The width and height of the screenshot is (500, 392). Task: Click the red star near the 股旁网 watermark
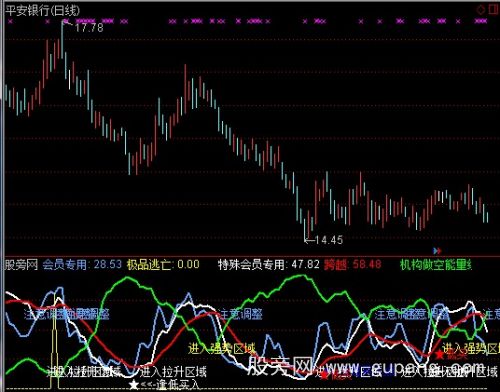pos(324,376)
